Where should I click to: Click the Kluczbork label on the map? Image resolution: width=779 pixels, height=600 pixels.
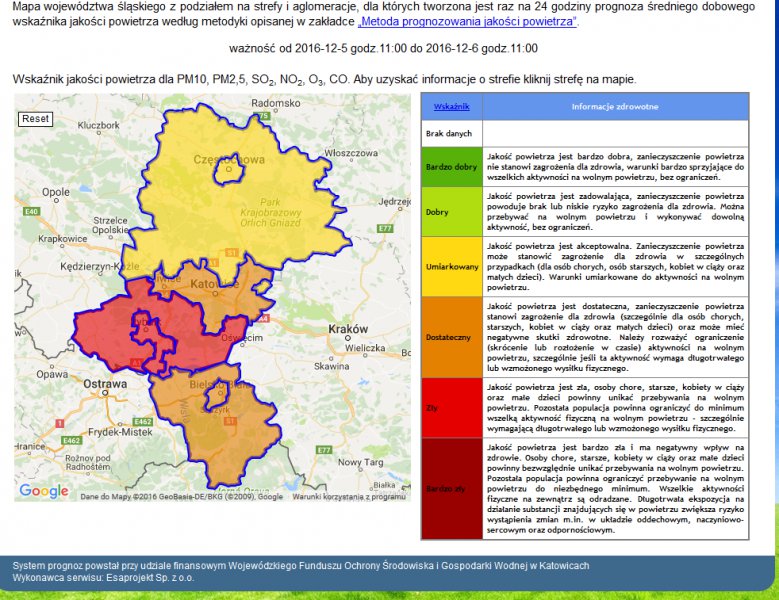(98, 125)
